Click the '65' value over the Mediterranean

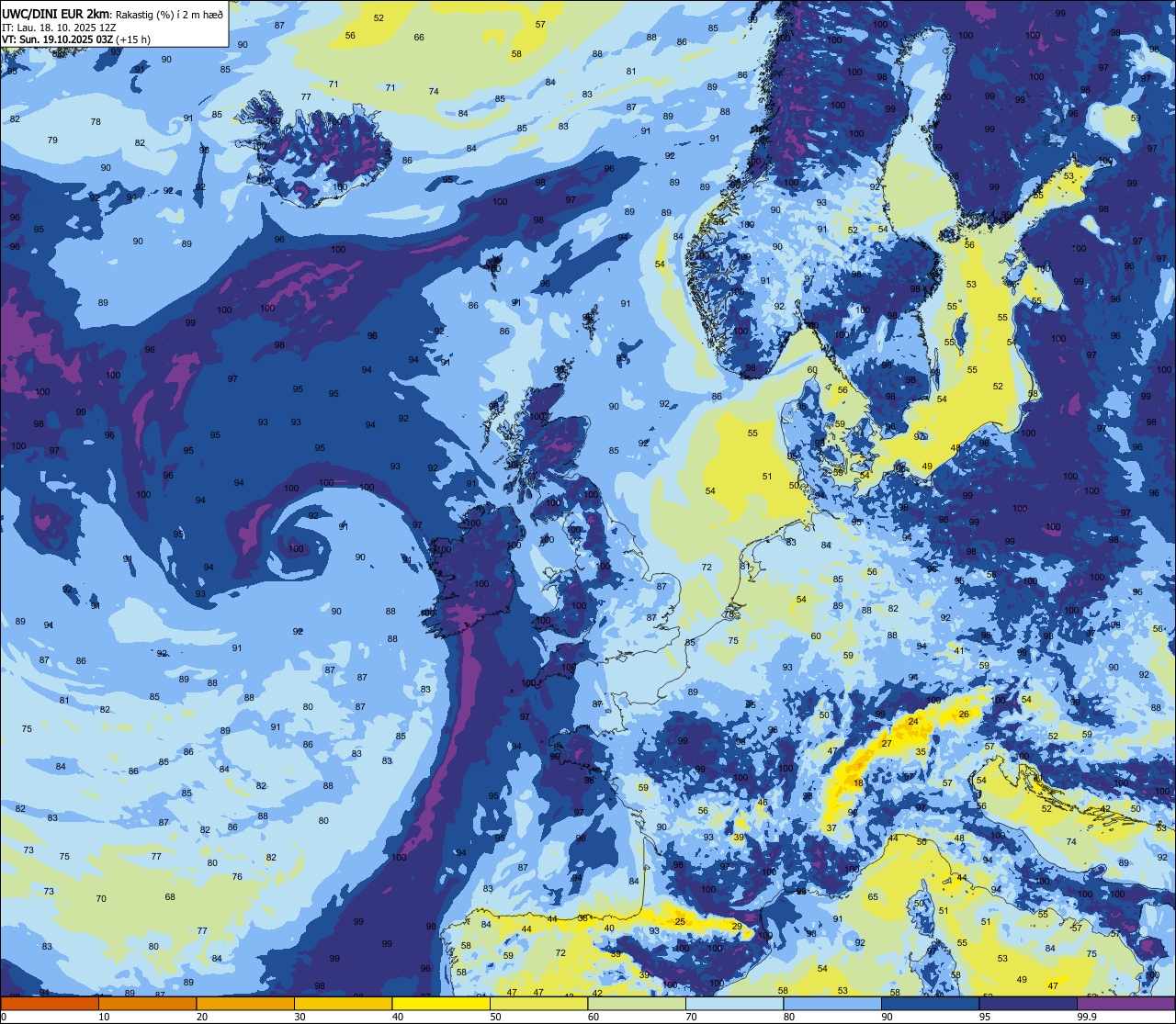coord(873,897)
